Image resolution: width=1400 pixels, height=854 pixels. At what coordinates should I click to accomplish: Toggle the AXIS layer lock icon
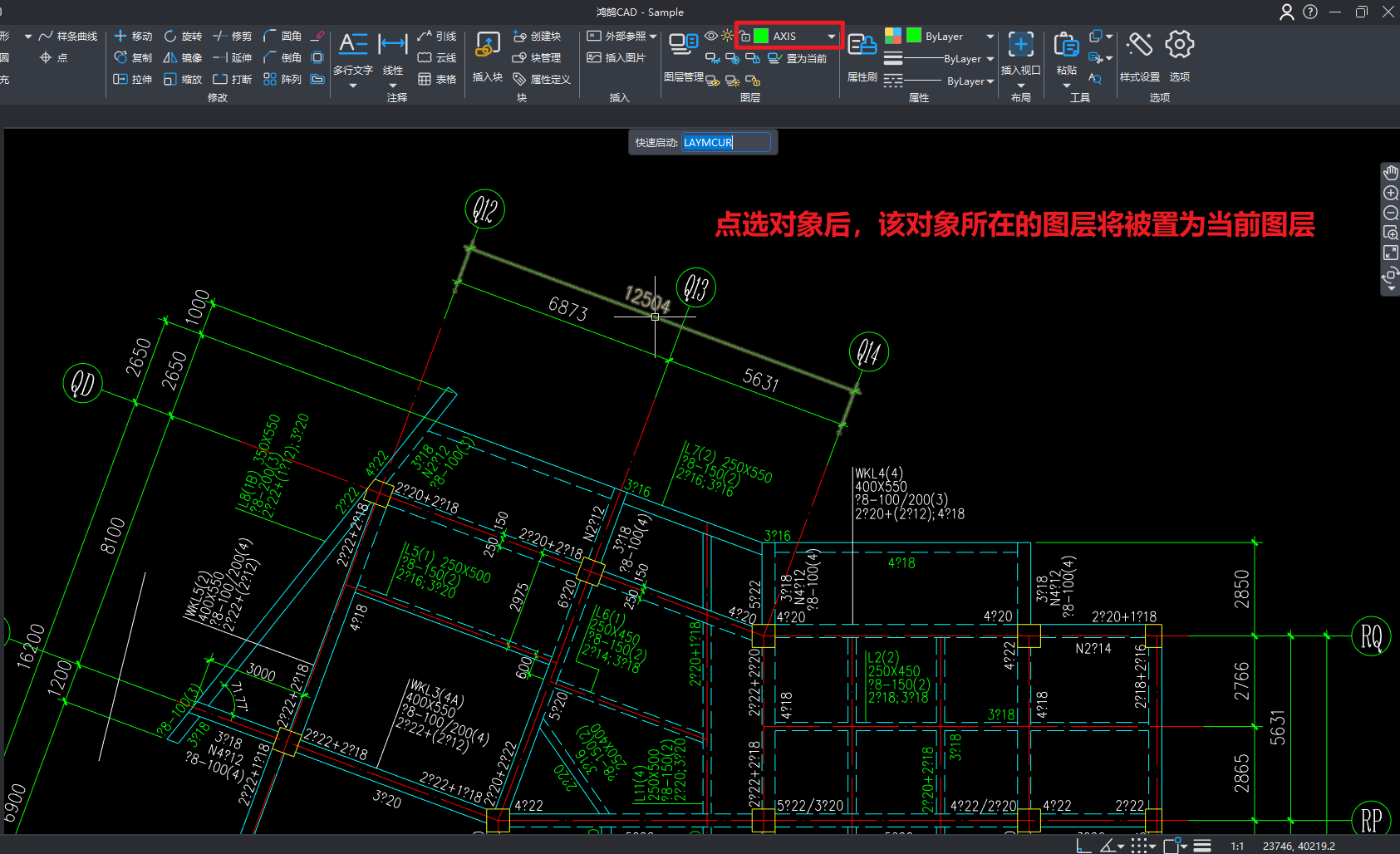(745, 37)
